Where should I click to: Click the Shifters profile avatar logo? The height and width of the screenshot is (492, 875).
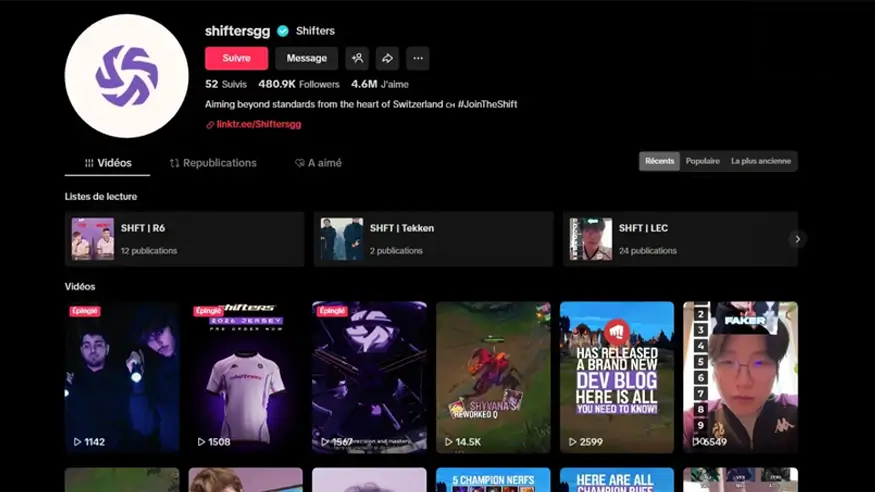click(x=127, y=76)
